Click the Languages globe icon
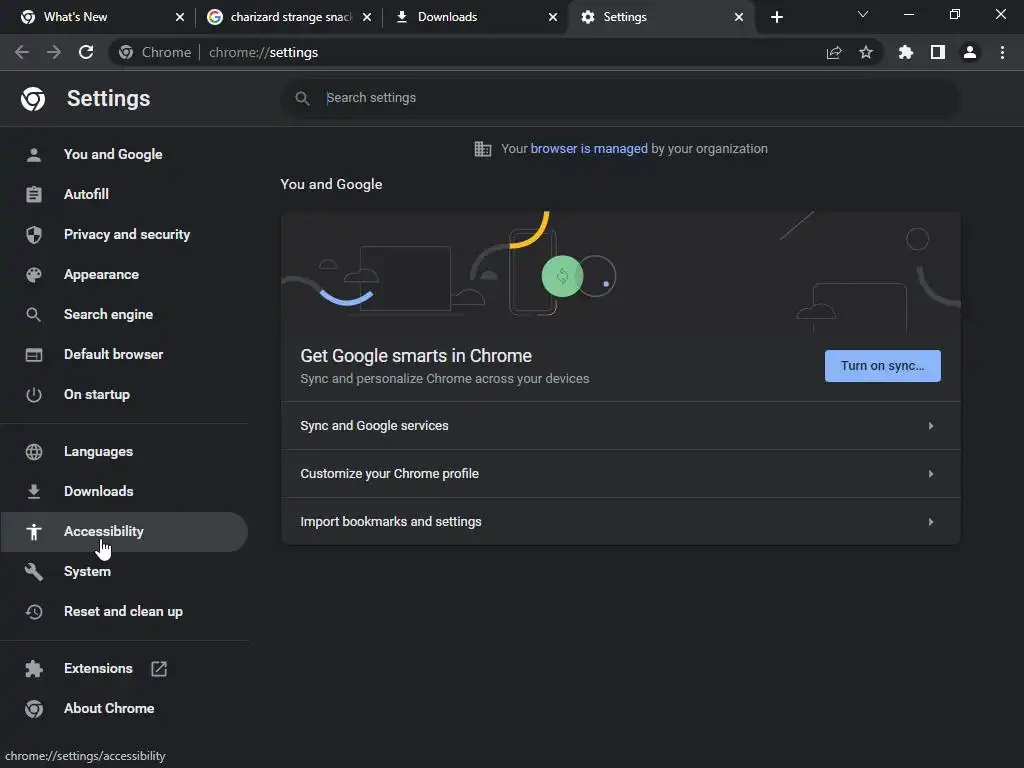The image size is (1024, 768). point(34,452)
